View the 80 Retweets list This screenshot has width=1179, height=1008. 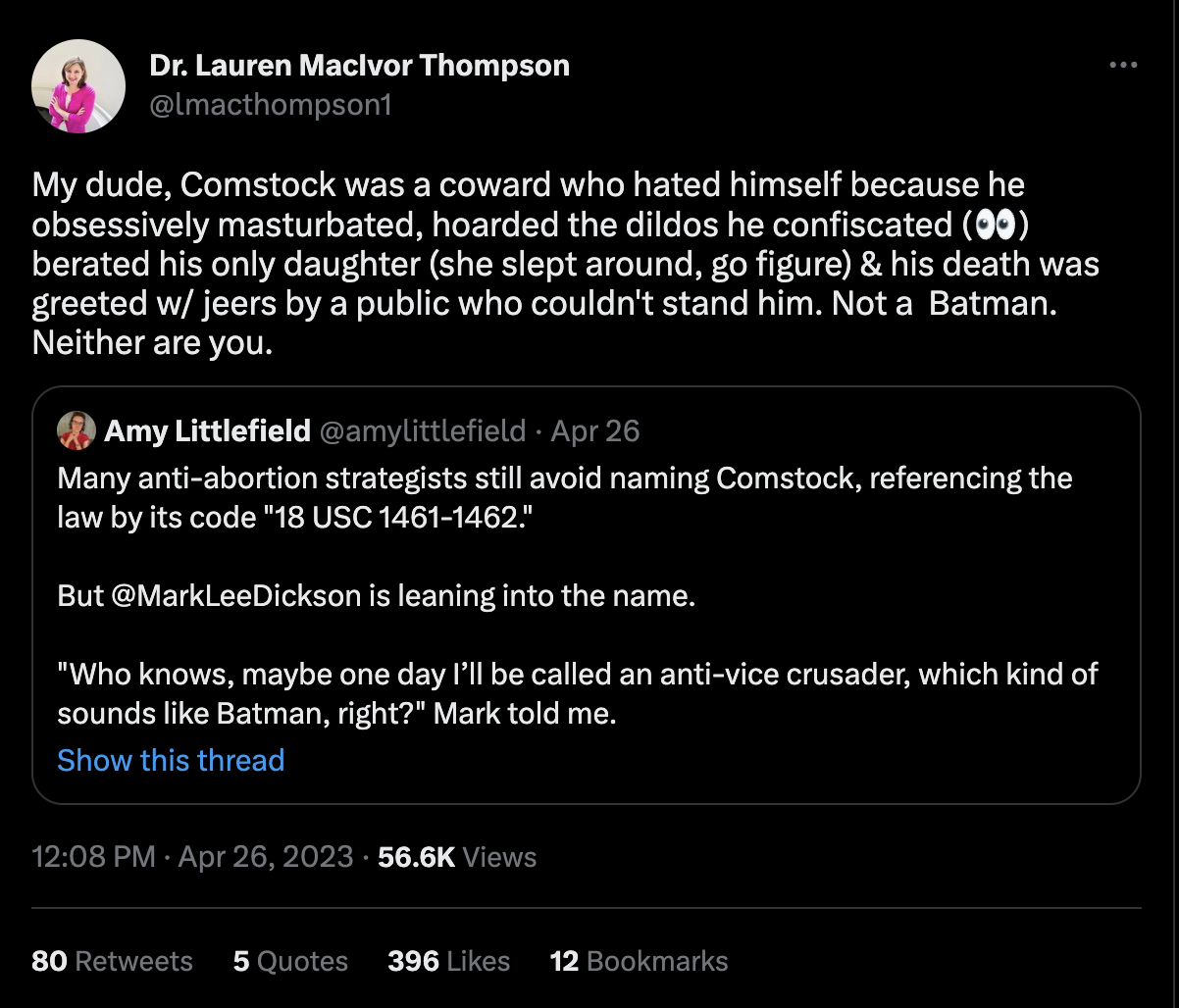pos(112,961)
